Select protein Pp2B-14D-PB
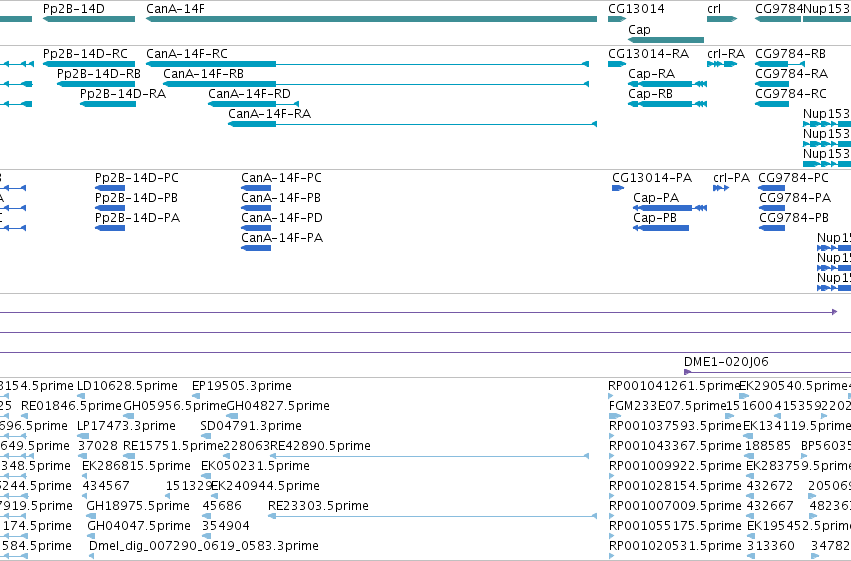Image resolution: width=851 pixels, height=561 pixels. click(x=110, y=208)
